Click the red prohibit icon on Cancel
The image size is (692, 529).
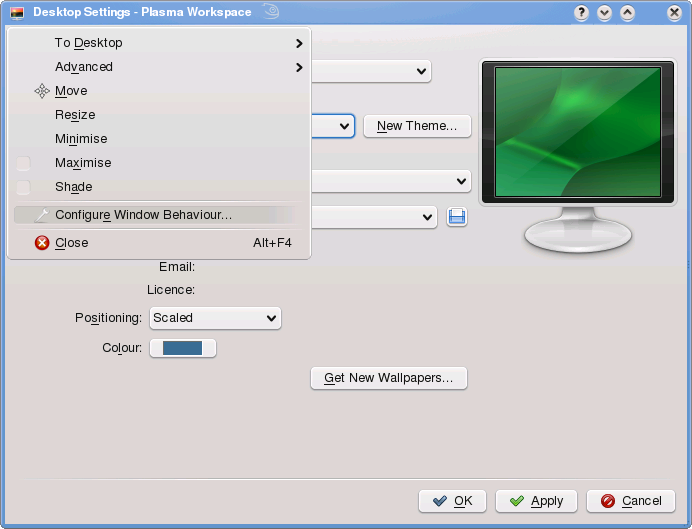point(608,501)
